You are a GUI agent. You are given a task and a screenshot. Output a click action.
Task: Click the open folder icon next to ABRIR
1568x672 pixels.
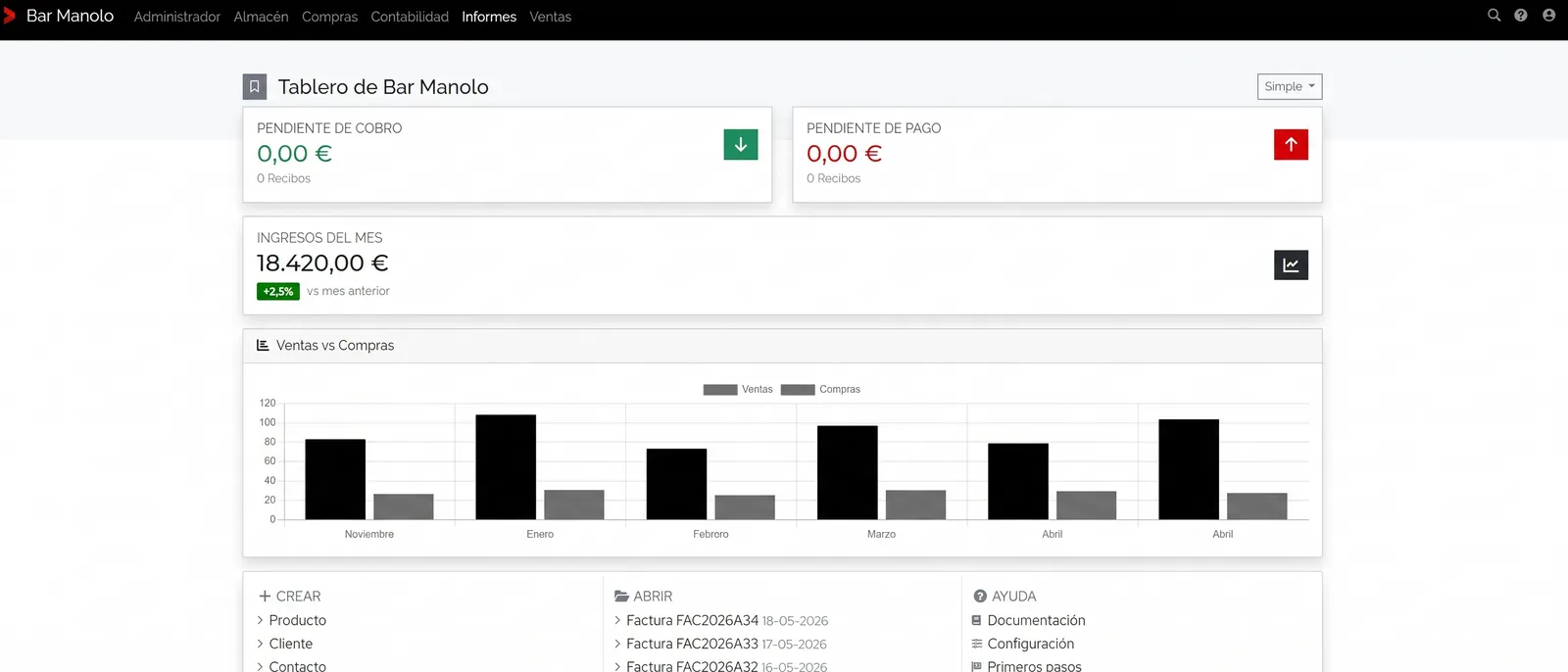coord(621,596)
